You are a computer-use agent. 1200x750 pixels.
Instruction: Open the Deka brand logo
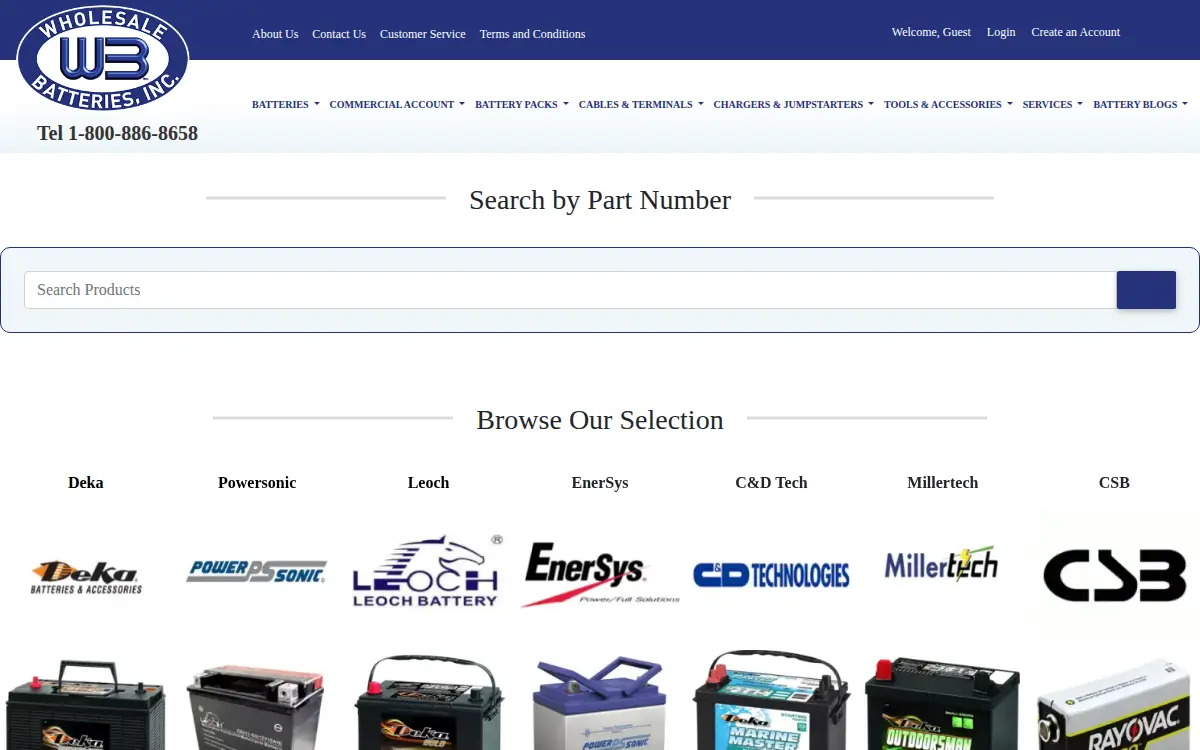pos(86,577)
